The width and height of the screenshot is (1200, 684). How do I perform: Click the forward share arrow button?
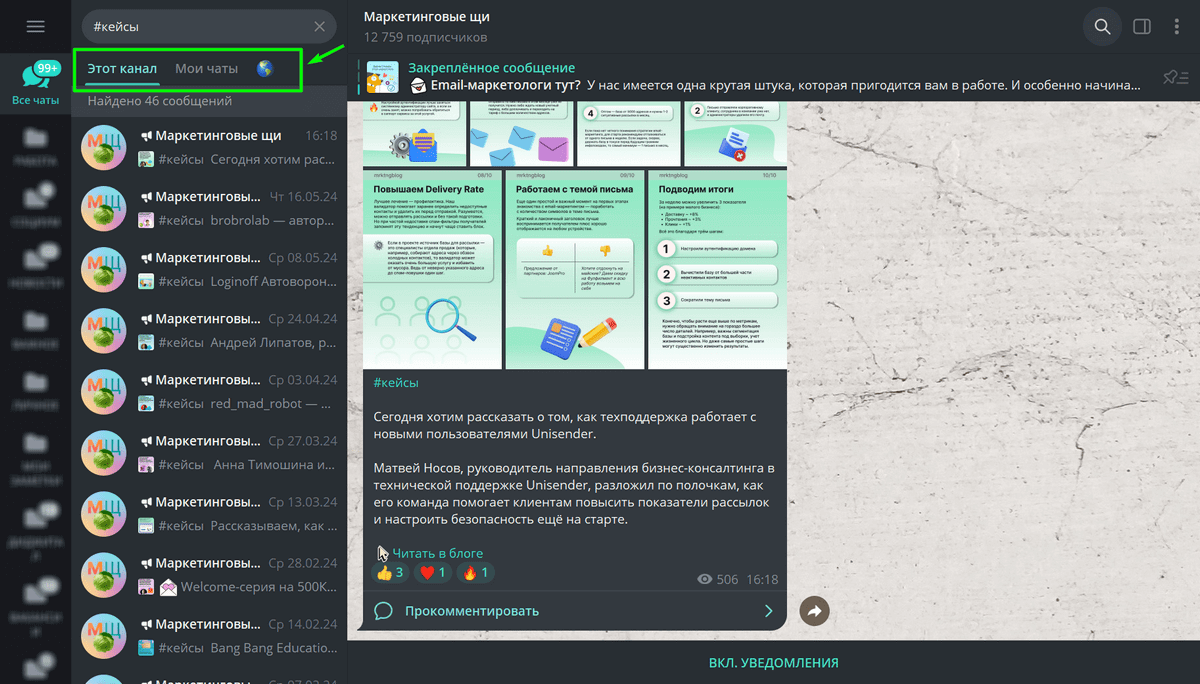(x=815, y=611)
